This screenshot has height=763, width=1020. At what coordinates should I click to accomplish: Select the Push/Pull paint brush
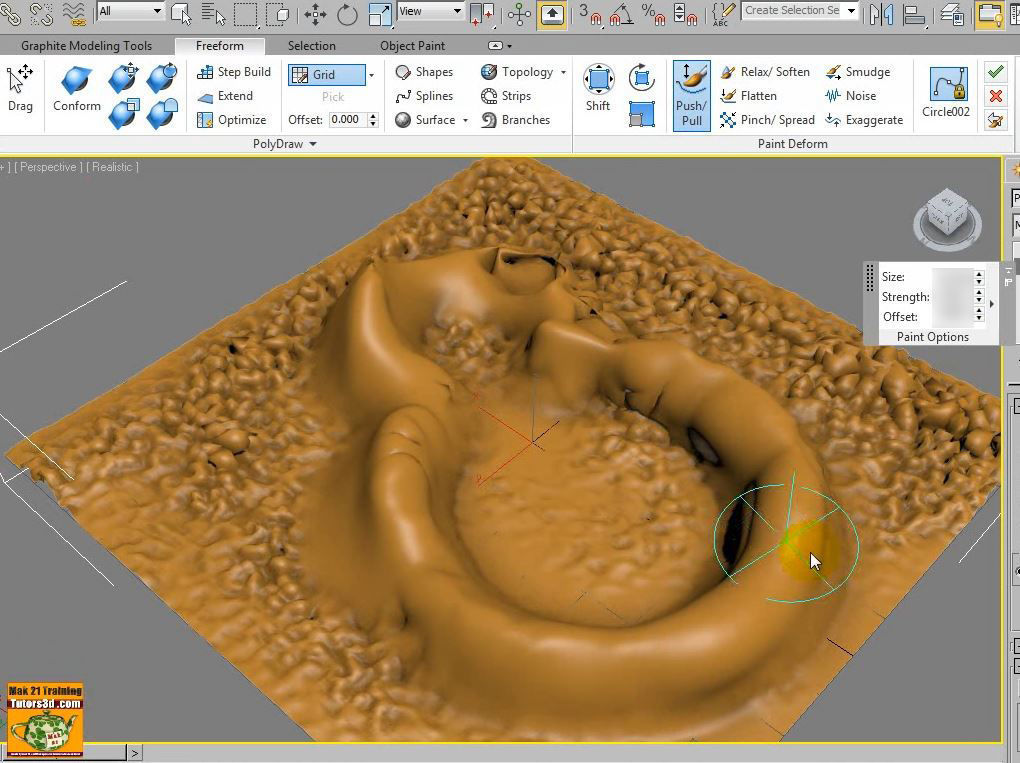pyautogui.click(x=691, y=94)
